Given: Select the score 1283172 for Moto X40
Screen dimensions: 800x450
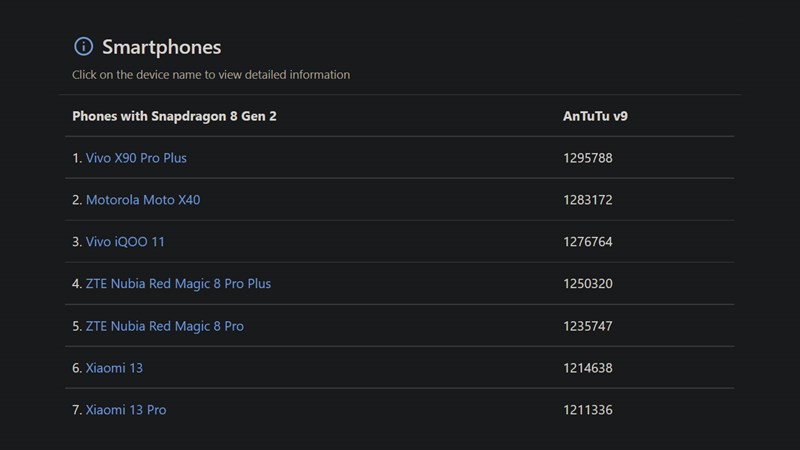Looking at the screenshot, I should (x=588, y=200).
